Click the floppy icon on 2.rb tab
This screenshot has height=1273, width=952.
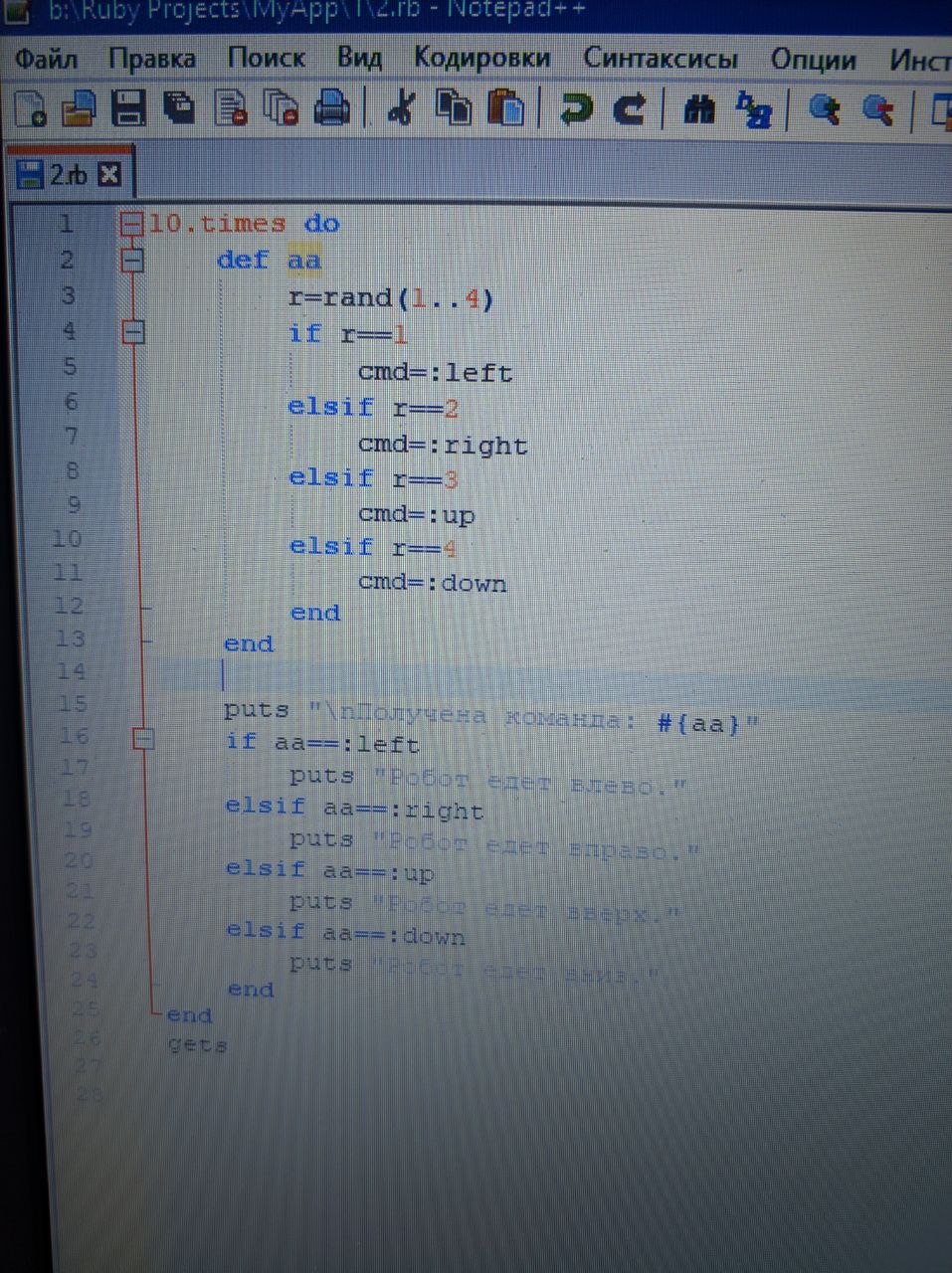[x=30, y=175]
